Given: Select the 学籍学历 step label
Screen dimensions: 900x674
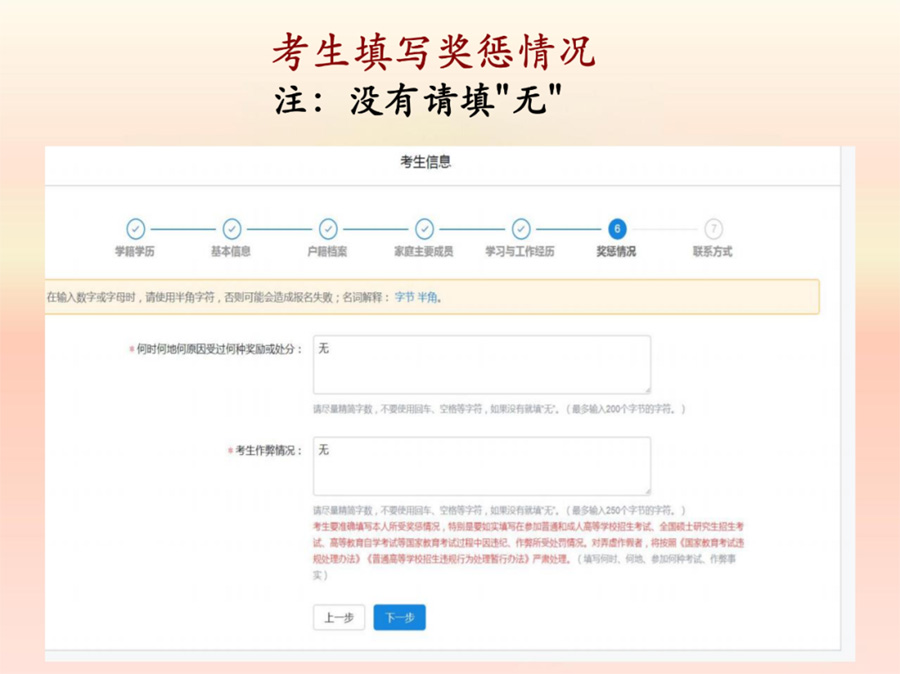Looking at the screenshot, I should pos(135,252).
